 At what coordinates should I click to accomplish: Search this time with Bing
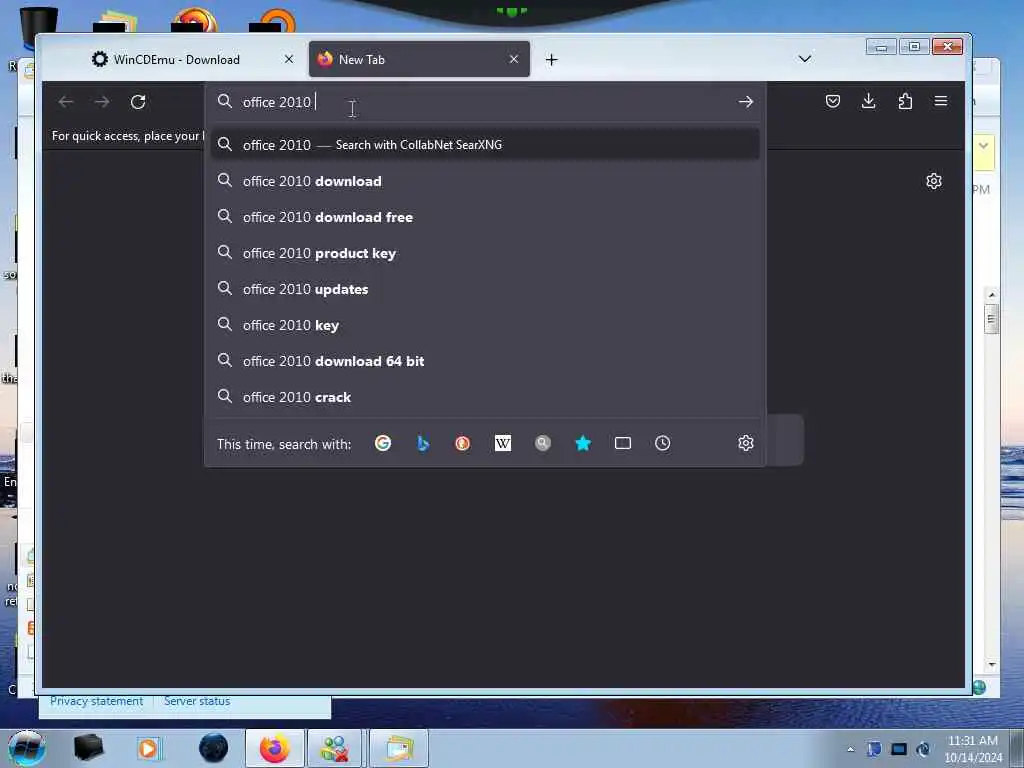pyautogui.click(x=423, y=443)
